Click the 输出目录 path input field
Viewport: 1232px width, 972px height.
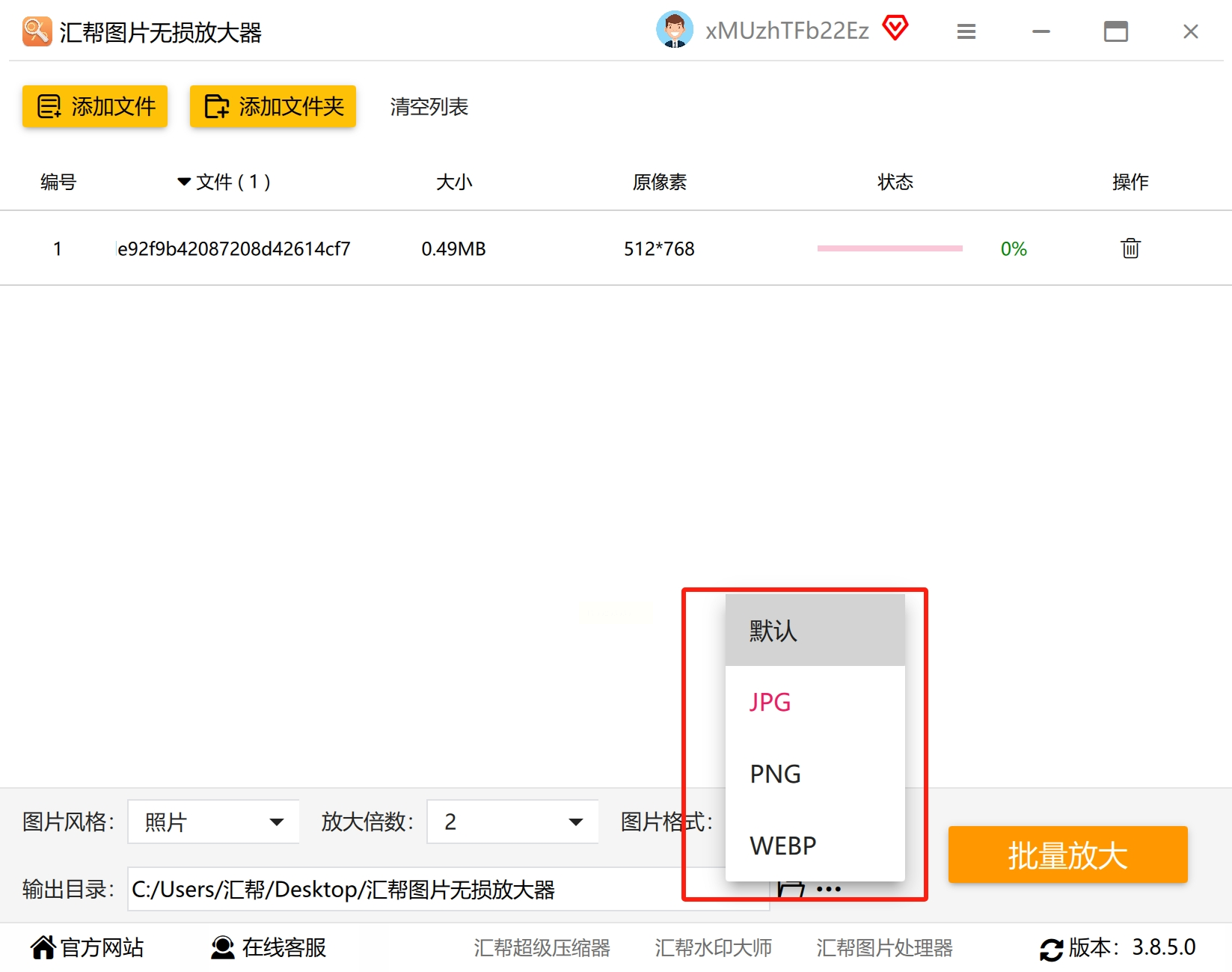pyautogui.click(x=449, y=889)
